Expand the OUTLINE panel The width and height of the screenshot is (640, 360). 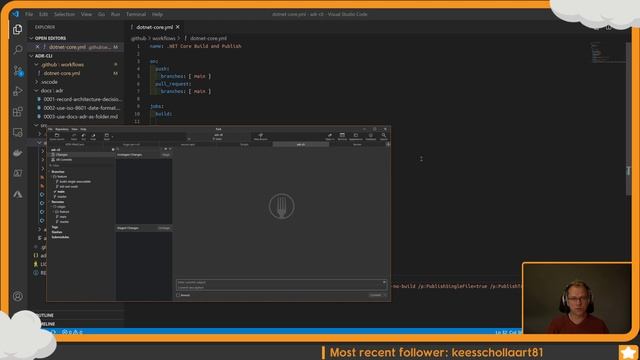coord(44,315)
